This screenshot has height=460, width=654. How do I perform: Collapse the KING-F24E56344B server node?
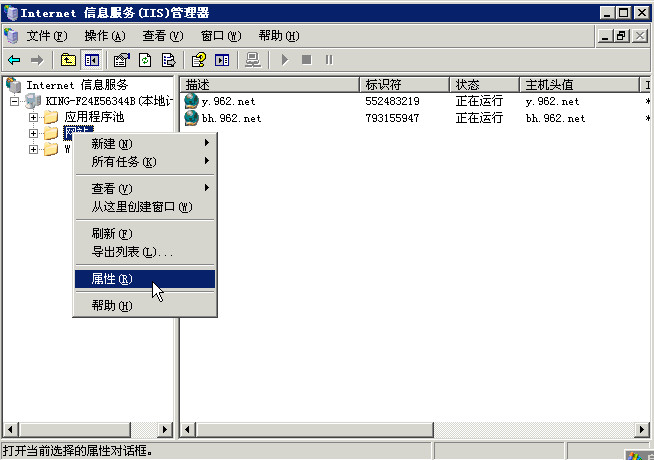tap(15, 101)
